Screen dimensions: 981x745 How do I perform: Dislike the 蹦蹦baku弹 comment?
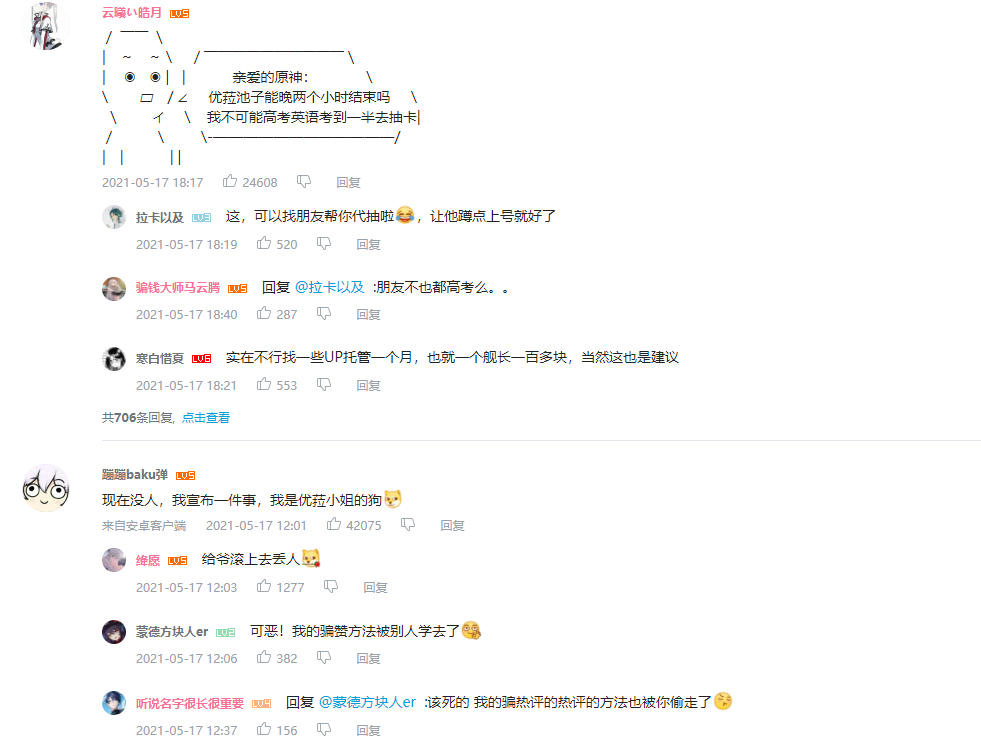[408, 524]
